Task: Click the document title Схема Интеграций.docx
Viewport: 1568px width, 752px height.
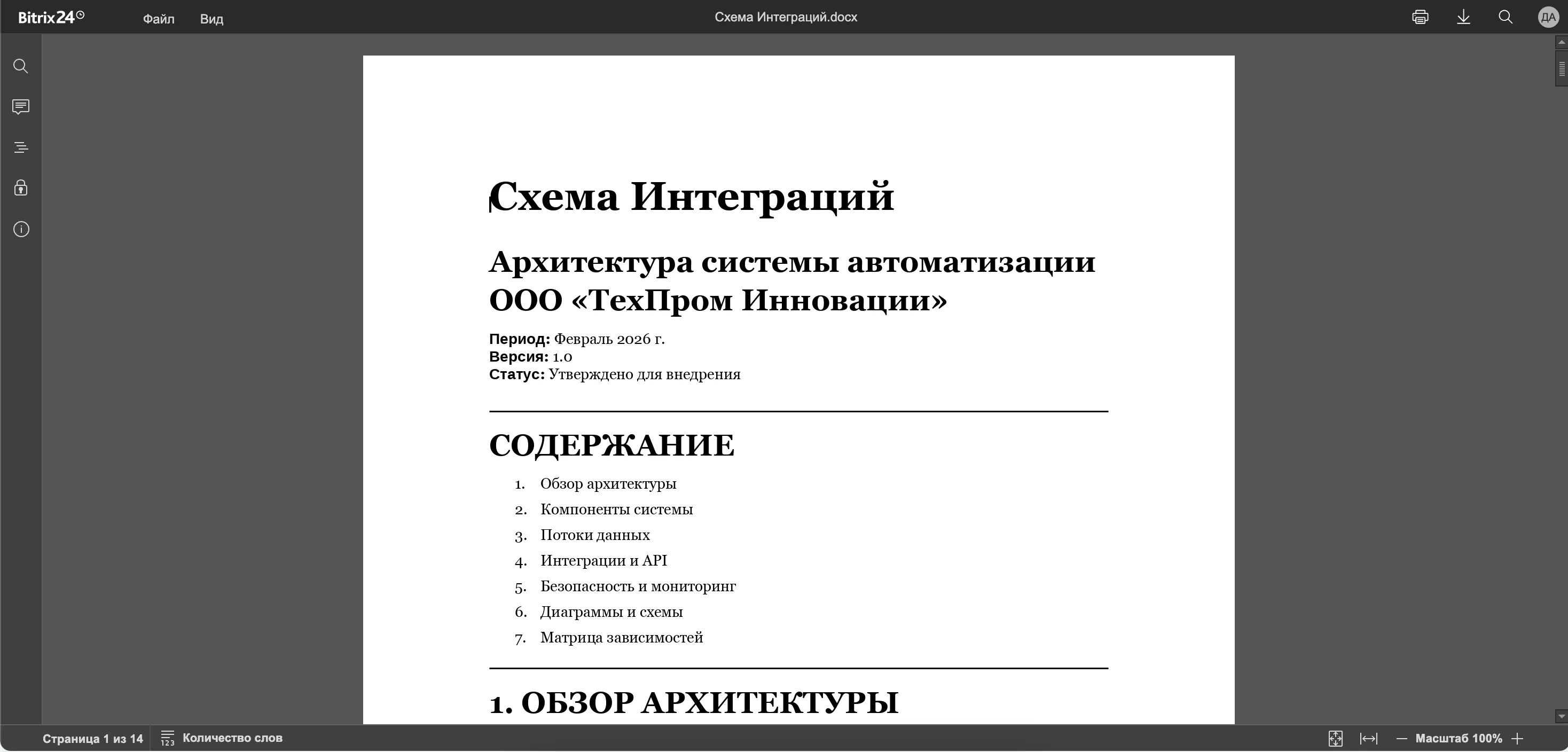Action: pos(785,17)
